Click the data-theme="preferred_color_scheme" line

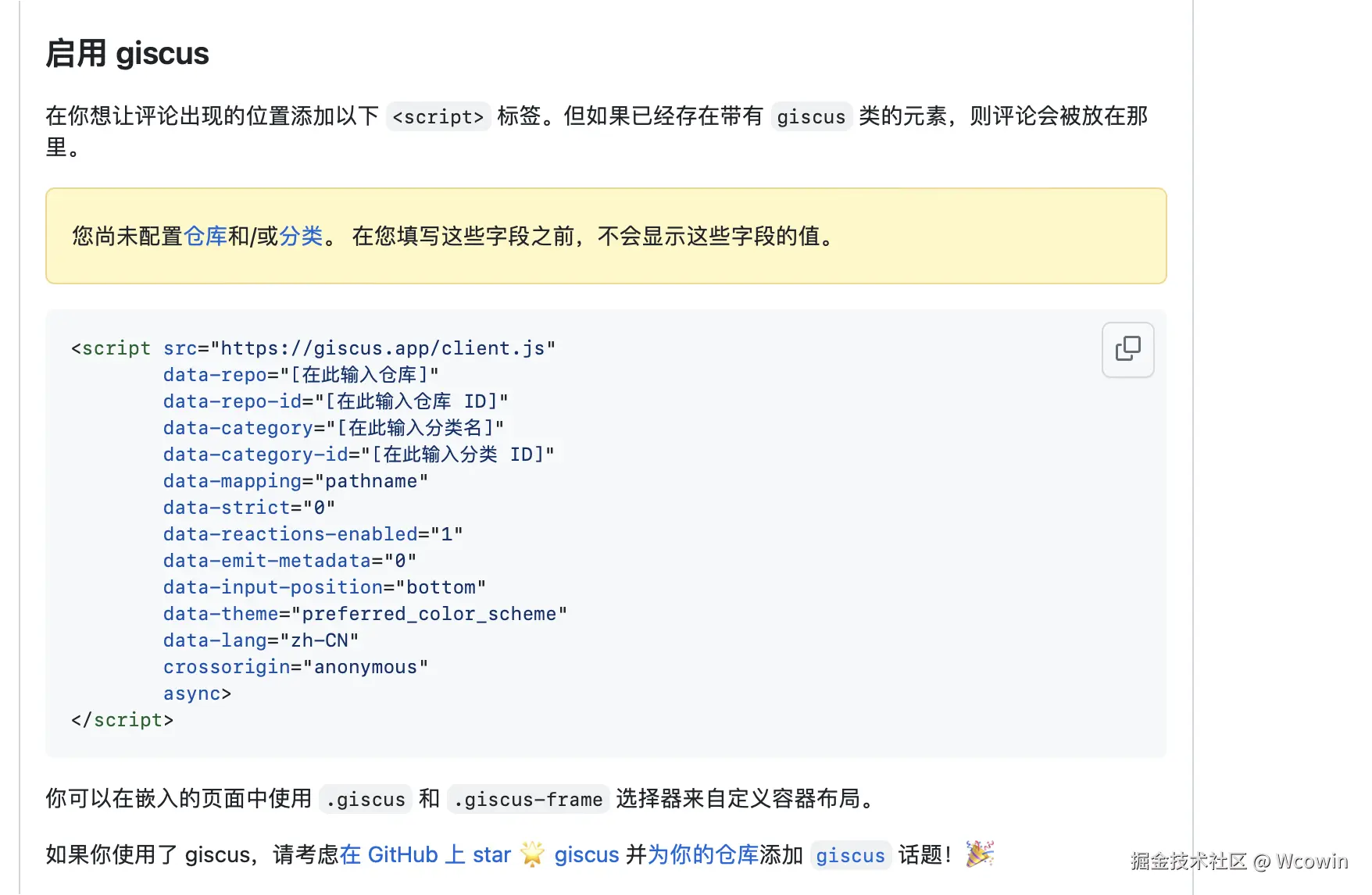click(x=365, y=614)
